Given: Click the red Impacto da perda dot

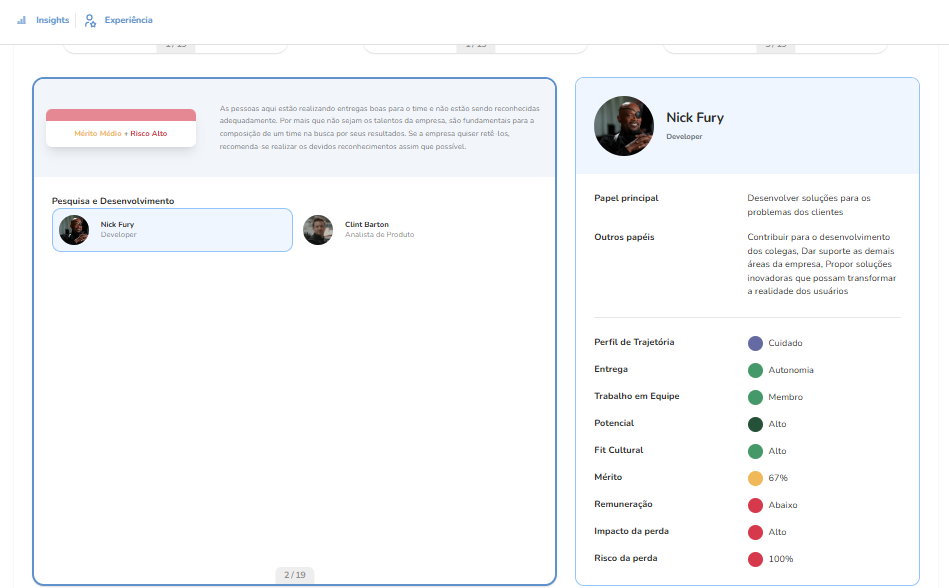Looking at the screenshot, I should 755,532.
